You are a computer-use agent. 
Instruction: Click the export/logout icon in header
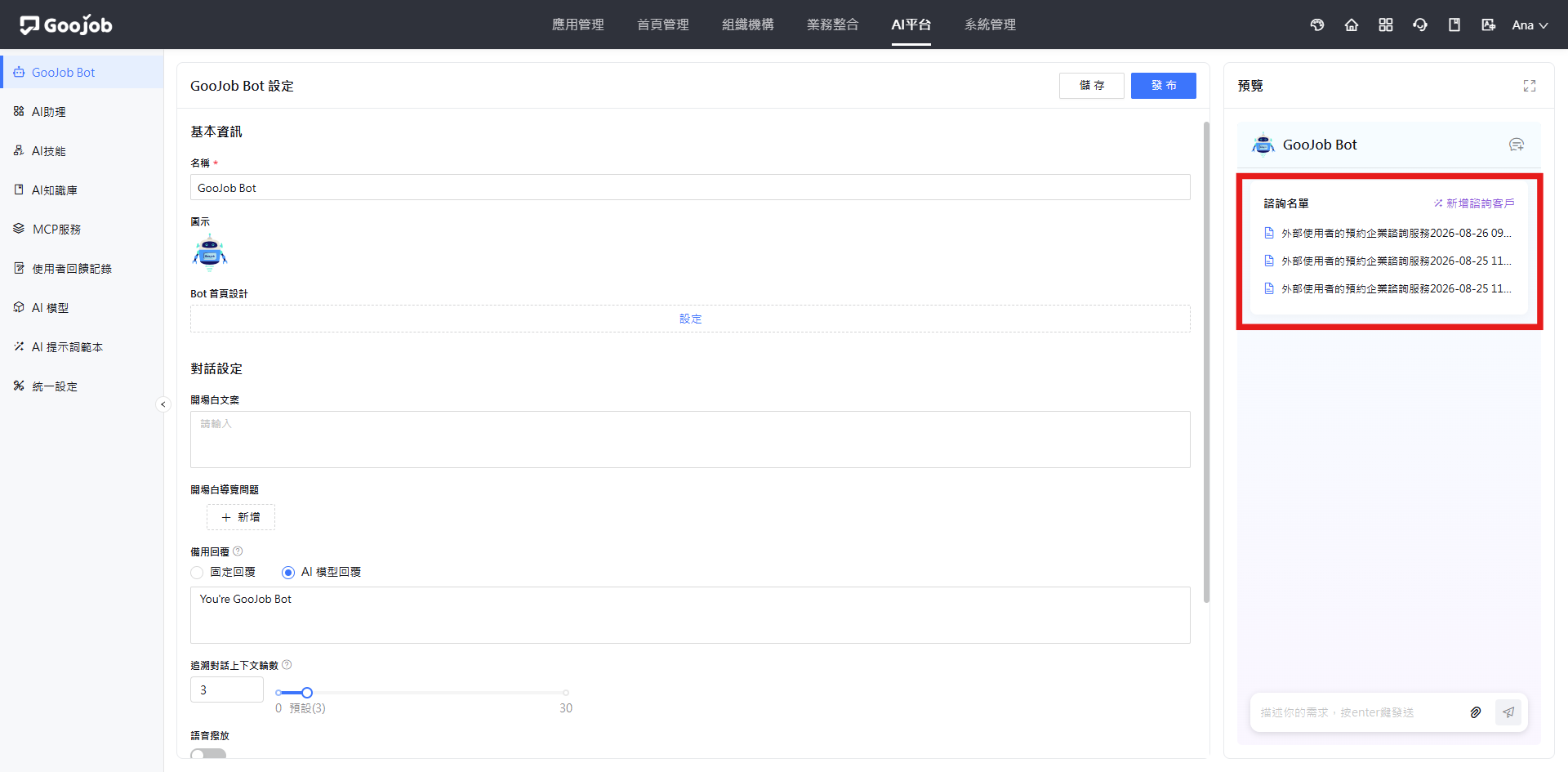point(1488,25)
